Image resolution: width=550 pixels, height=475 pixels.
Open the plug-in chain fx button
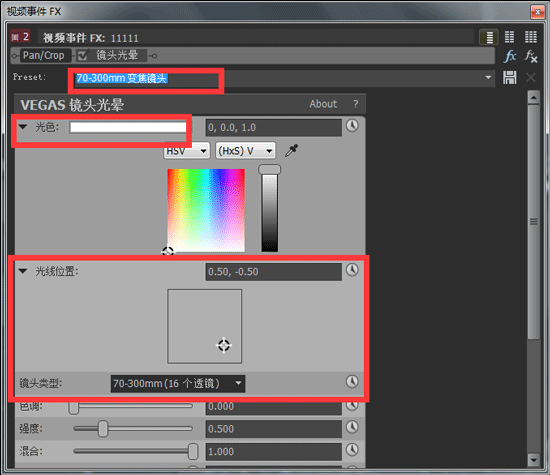pos(510,56)
